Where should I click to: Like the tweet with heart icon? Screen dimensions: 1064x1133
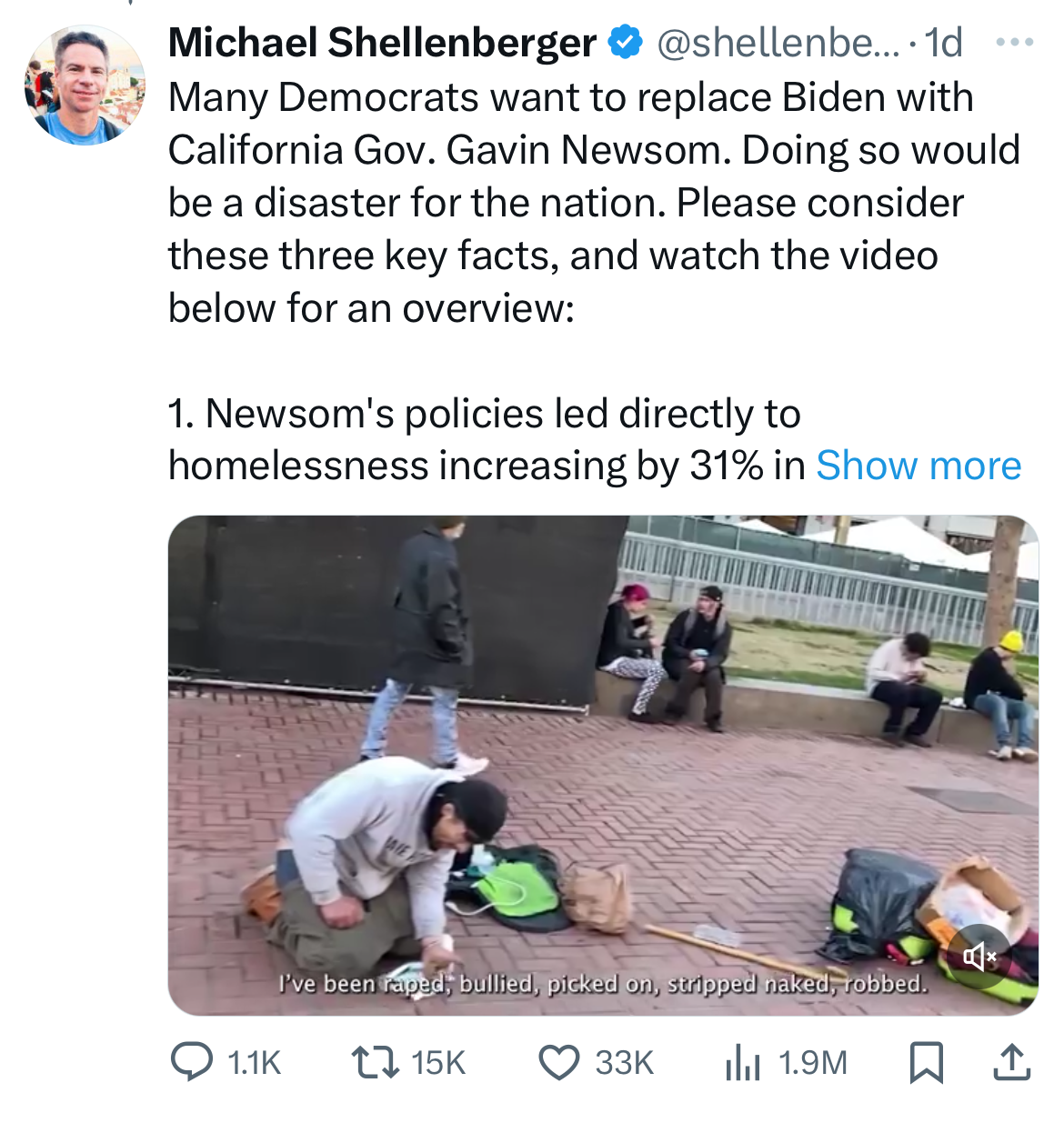click(559, 1062)
